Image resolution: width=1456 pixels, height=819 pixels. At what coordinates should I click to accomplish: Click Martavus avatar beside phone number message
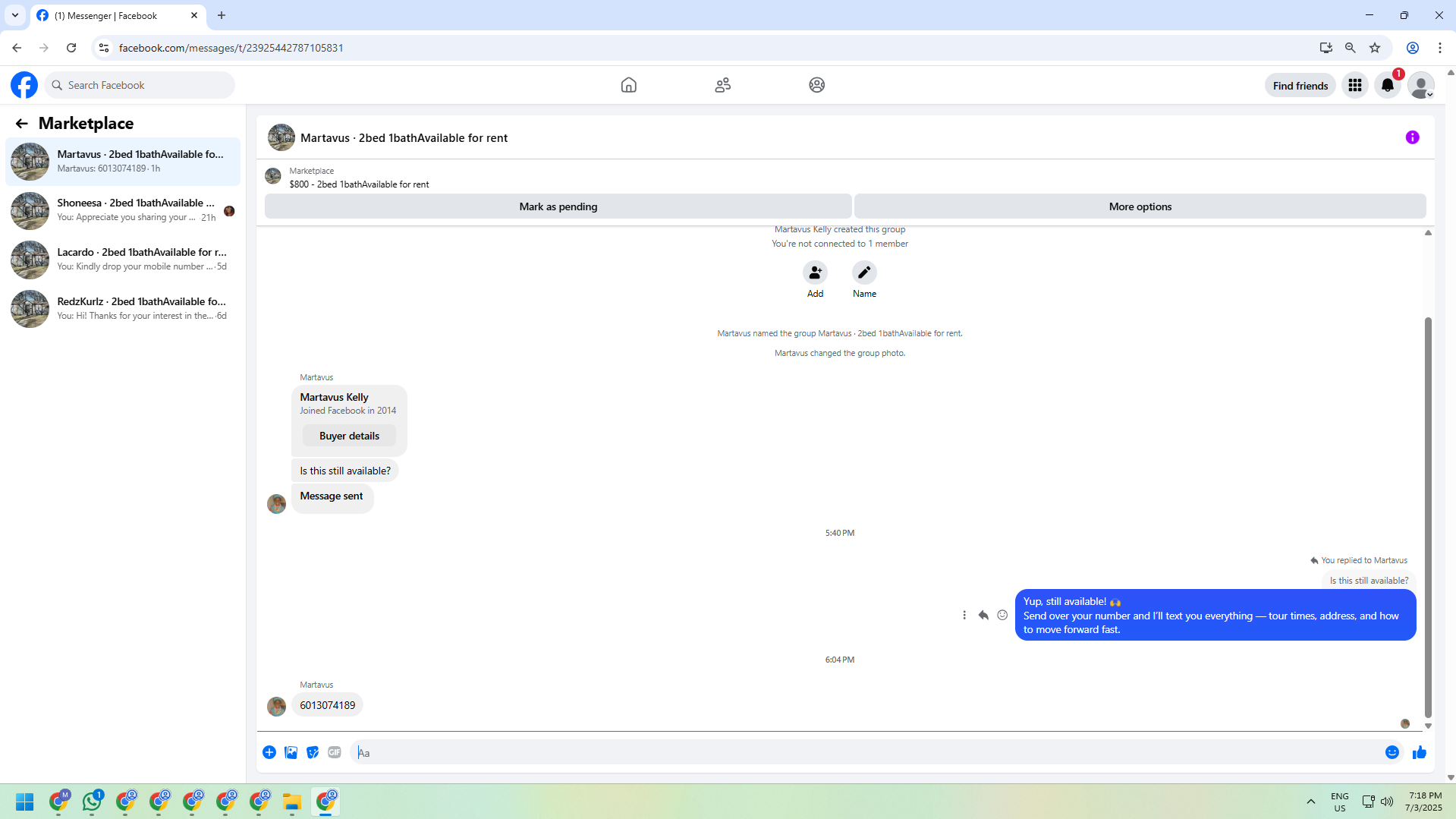tap(276, 706)
